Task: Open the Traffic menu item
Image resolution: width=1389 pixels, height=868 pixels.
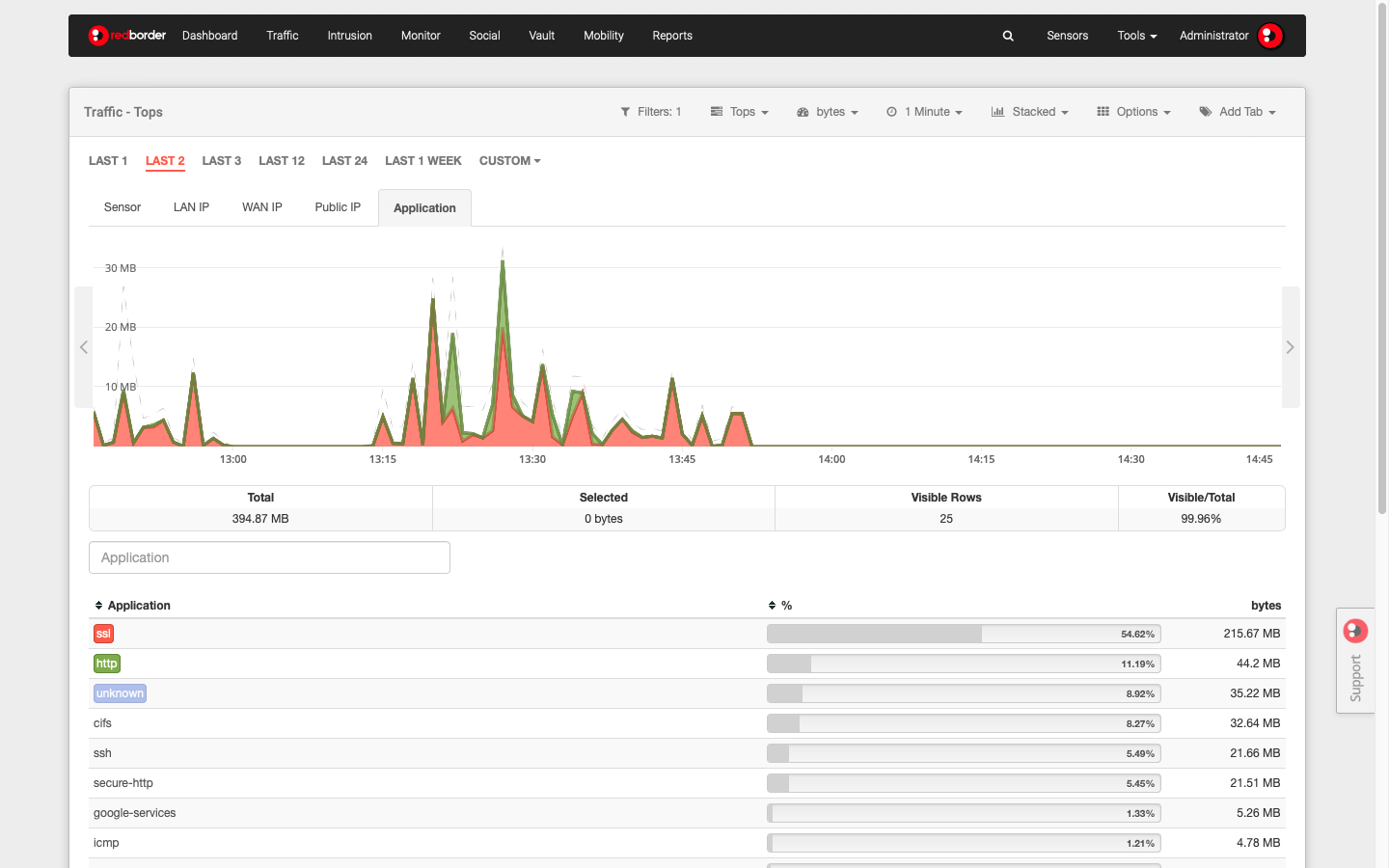Action: 283,36
